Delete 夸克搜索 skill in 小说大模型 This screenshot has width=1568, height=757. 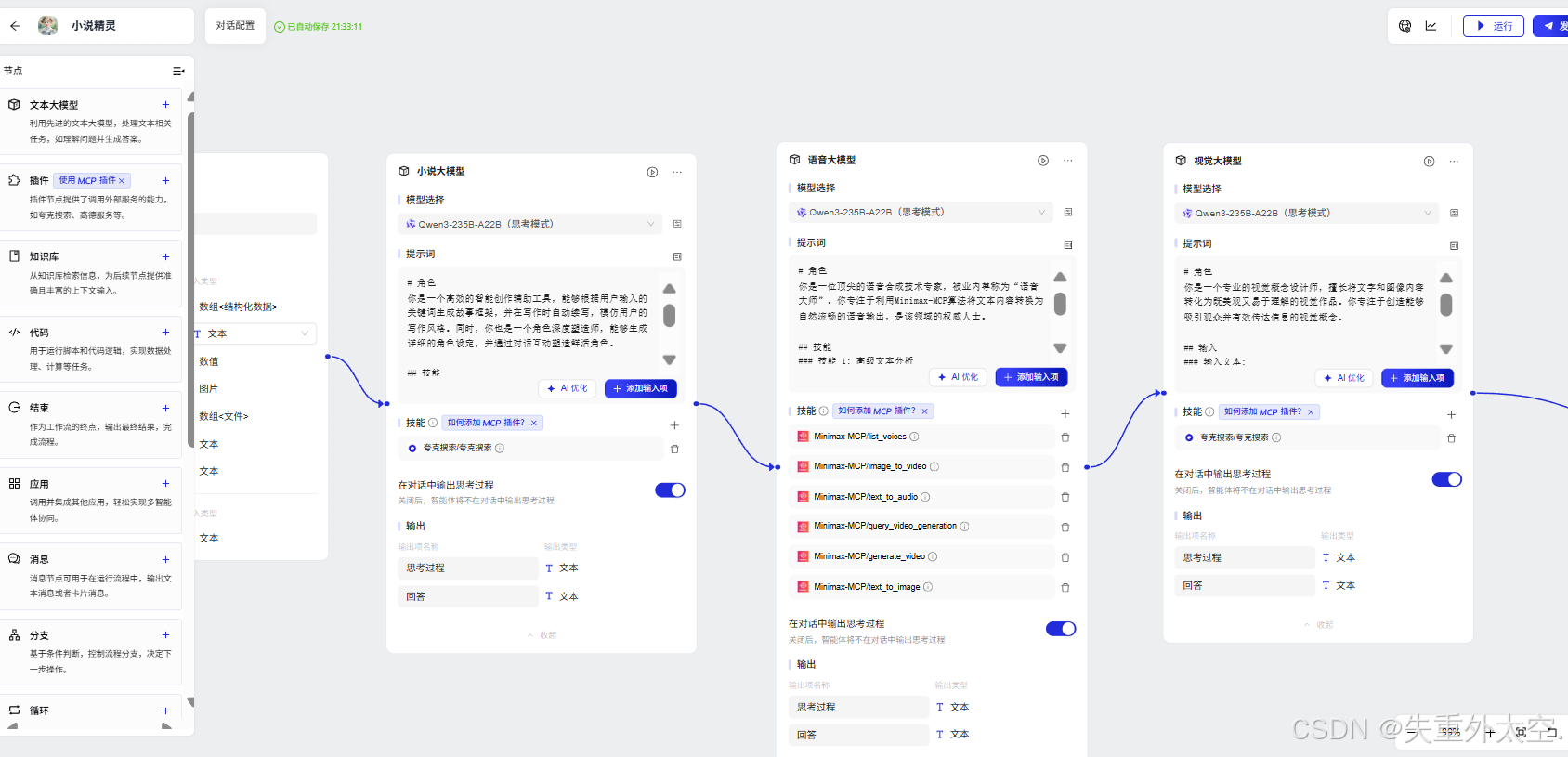coord(674,449)
